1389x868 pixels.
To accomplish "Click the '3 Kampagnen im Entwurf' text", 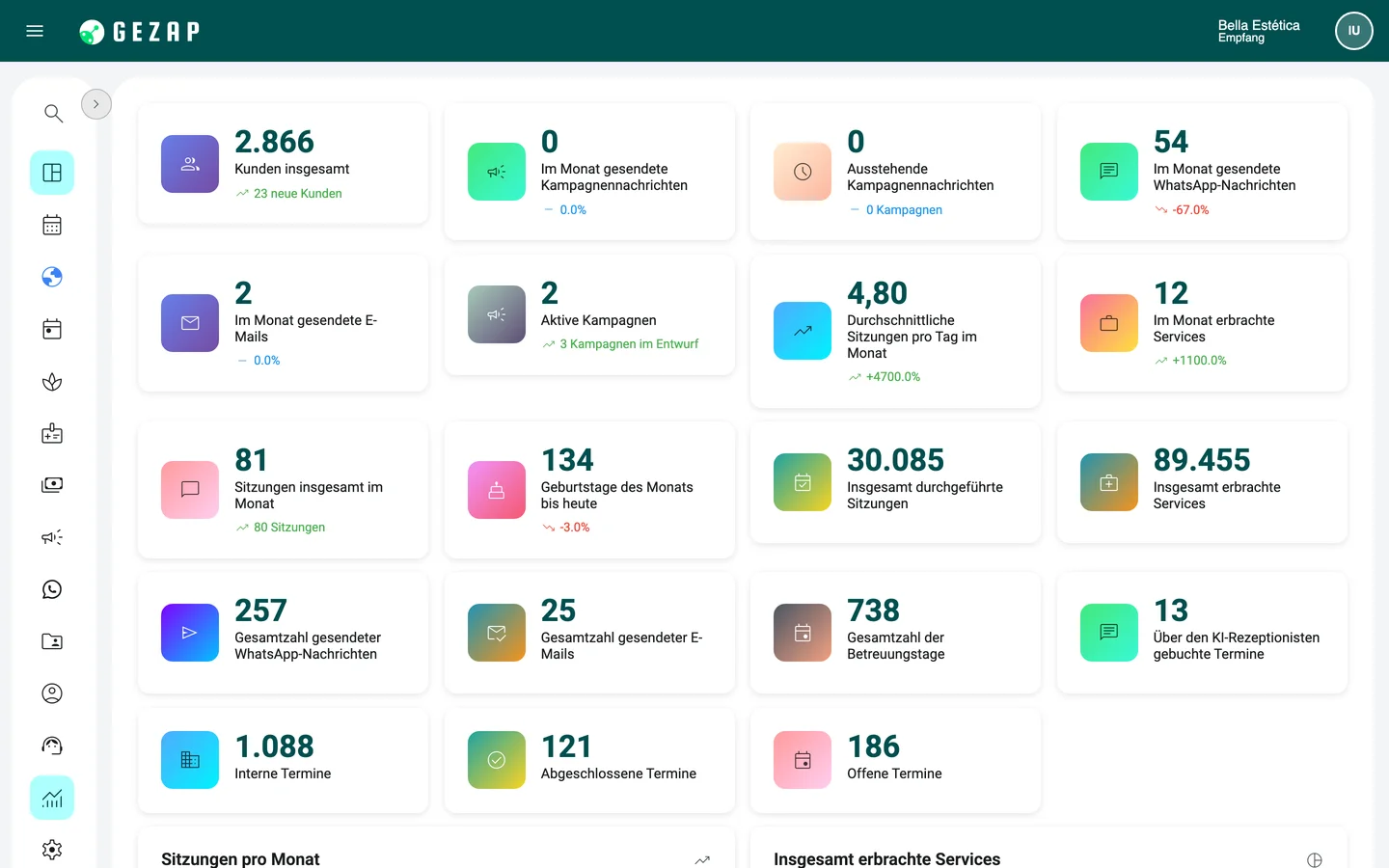I will 629,344.
